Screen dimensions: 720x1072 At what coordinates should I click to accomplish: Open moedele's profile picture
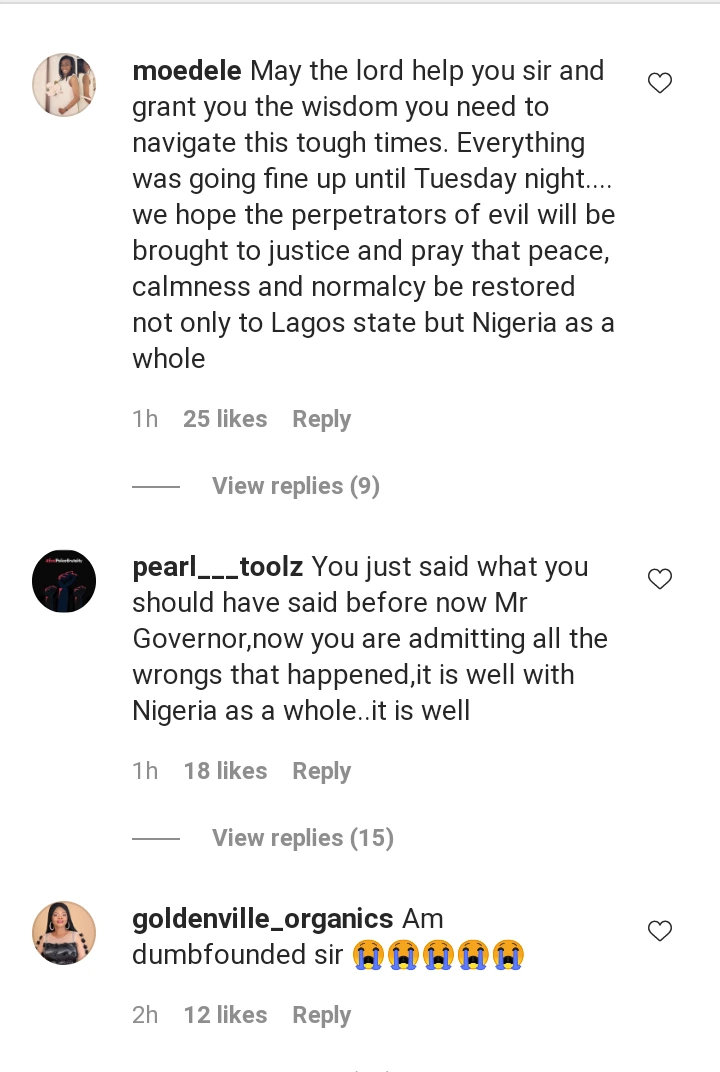(64, 85)
